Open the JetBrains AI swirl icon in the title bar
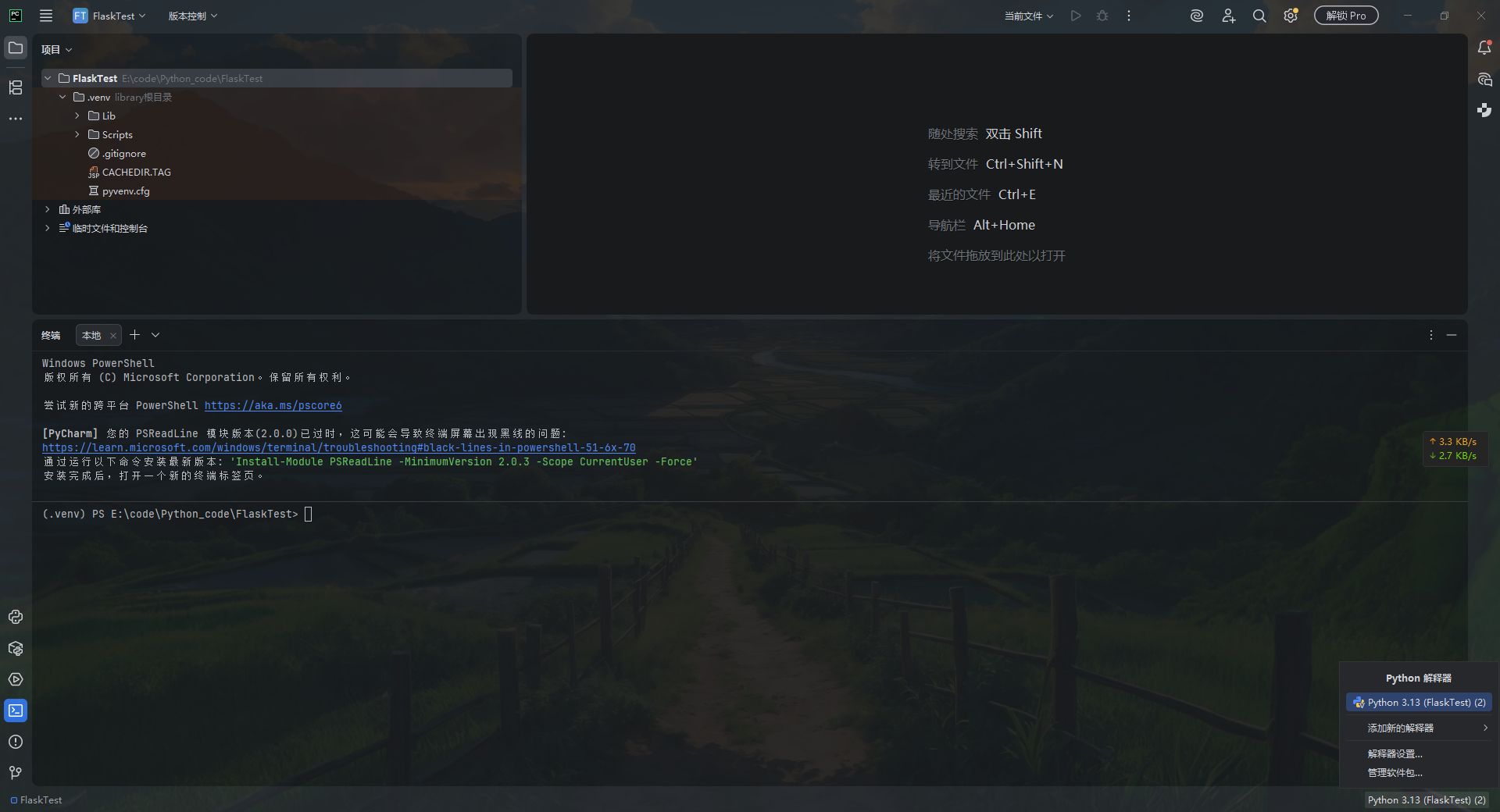 tap(1197, 16)
